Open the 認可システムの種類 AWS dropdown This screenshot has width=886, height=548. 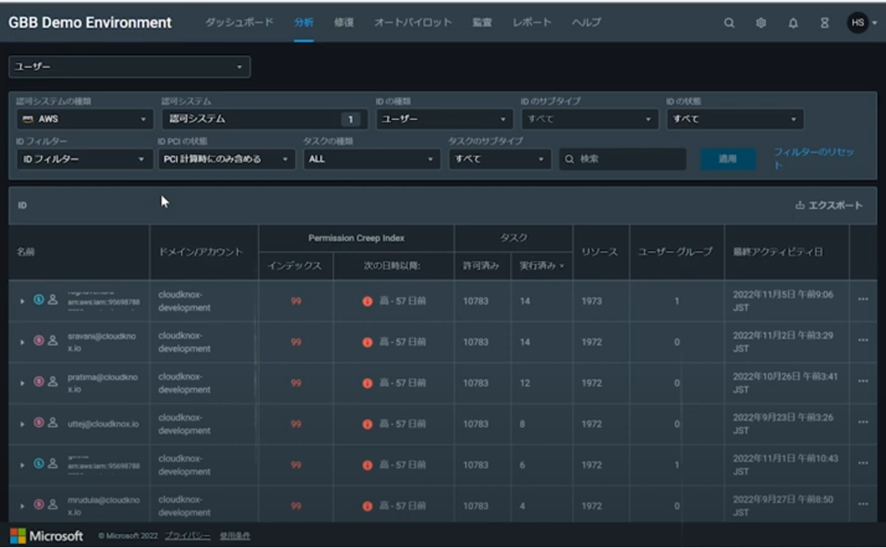tap(85, 119)
